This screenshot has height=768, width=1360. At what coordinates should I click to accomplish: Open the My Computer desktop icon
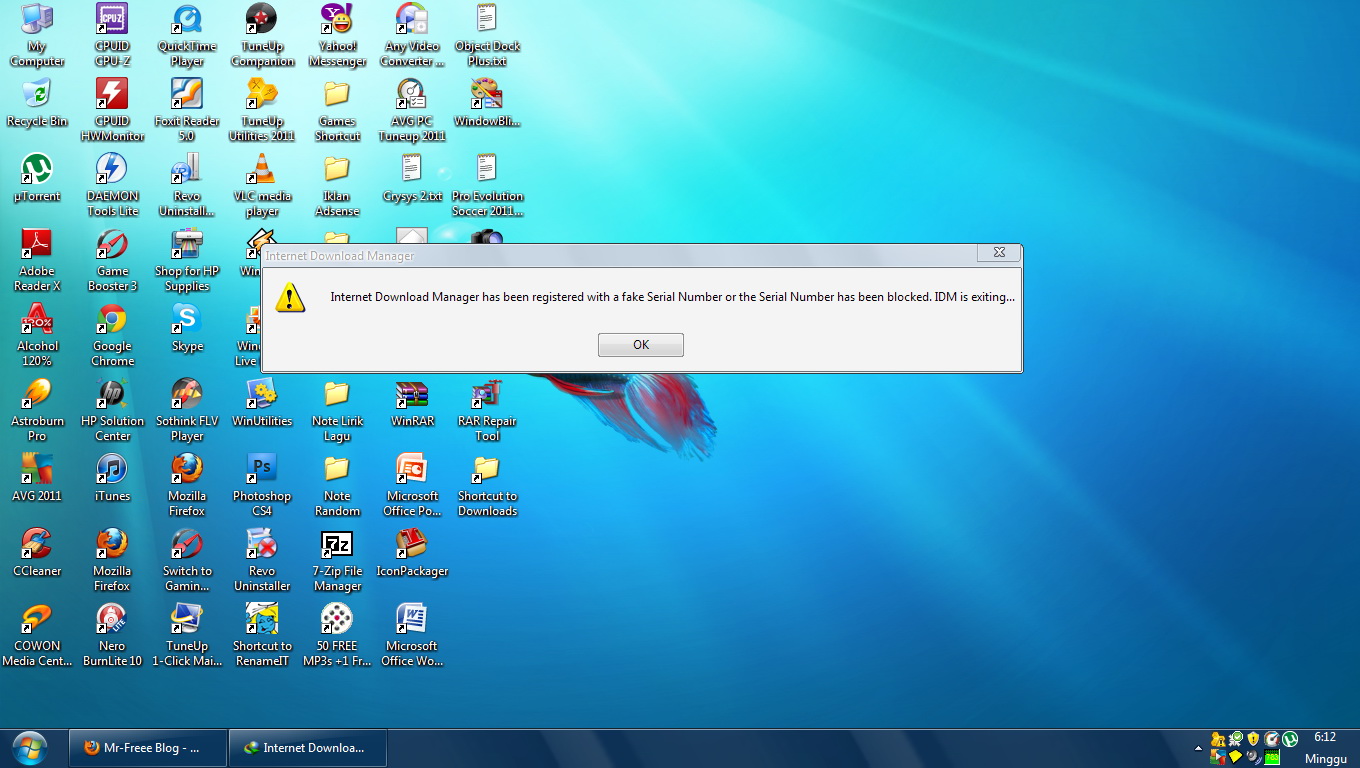(37, 35)
